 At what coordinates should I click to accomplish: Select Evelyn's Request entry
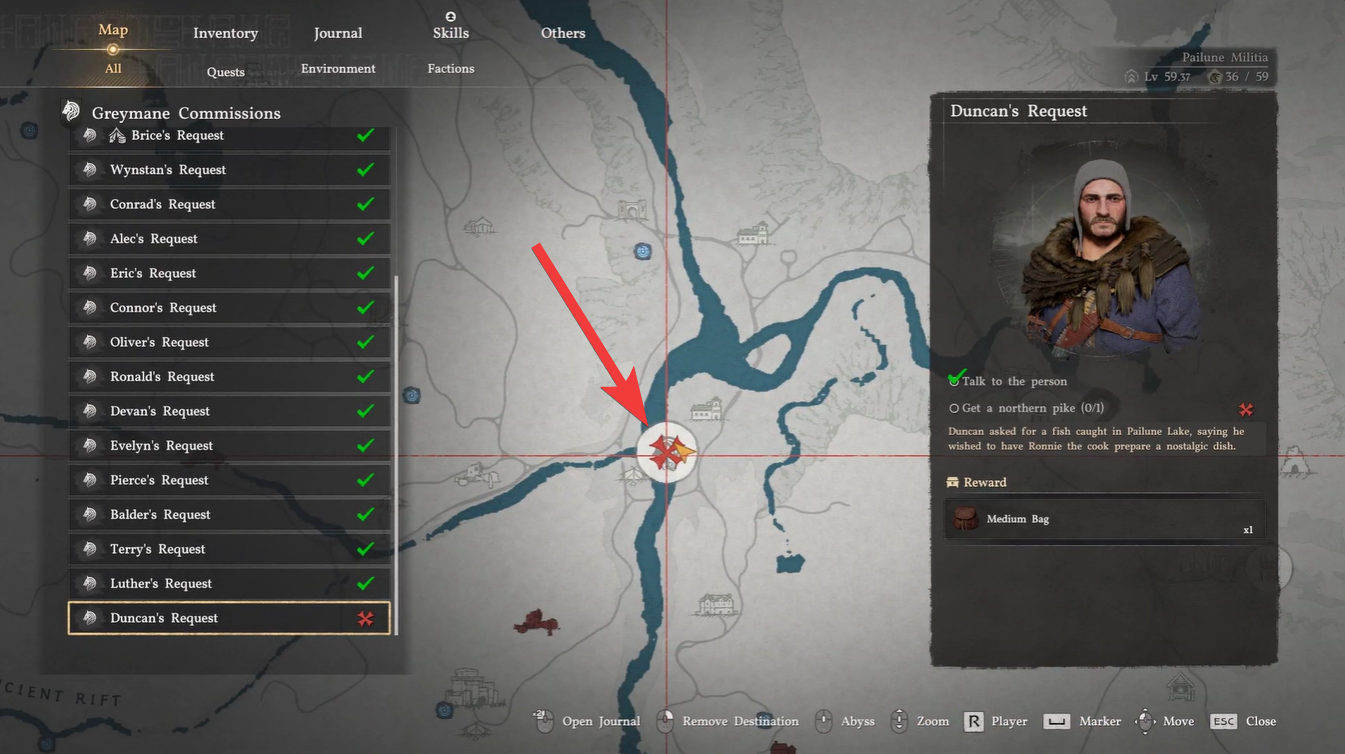pyautogui.click(x=229, y=445)
